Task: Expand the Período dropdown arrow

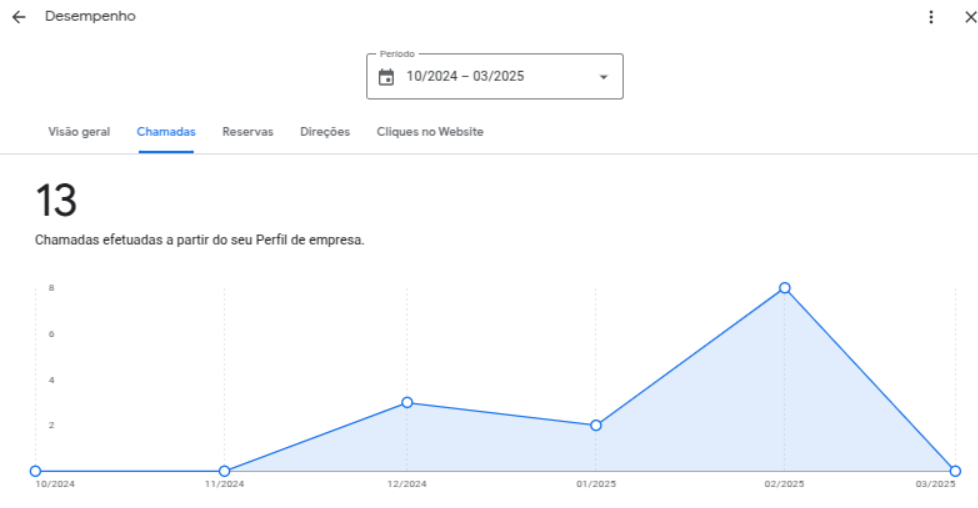Action: [603, 77]
